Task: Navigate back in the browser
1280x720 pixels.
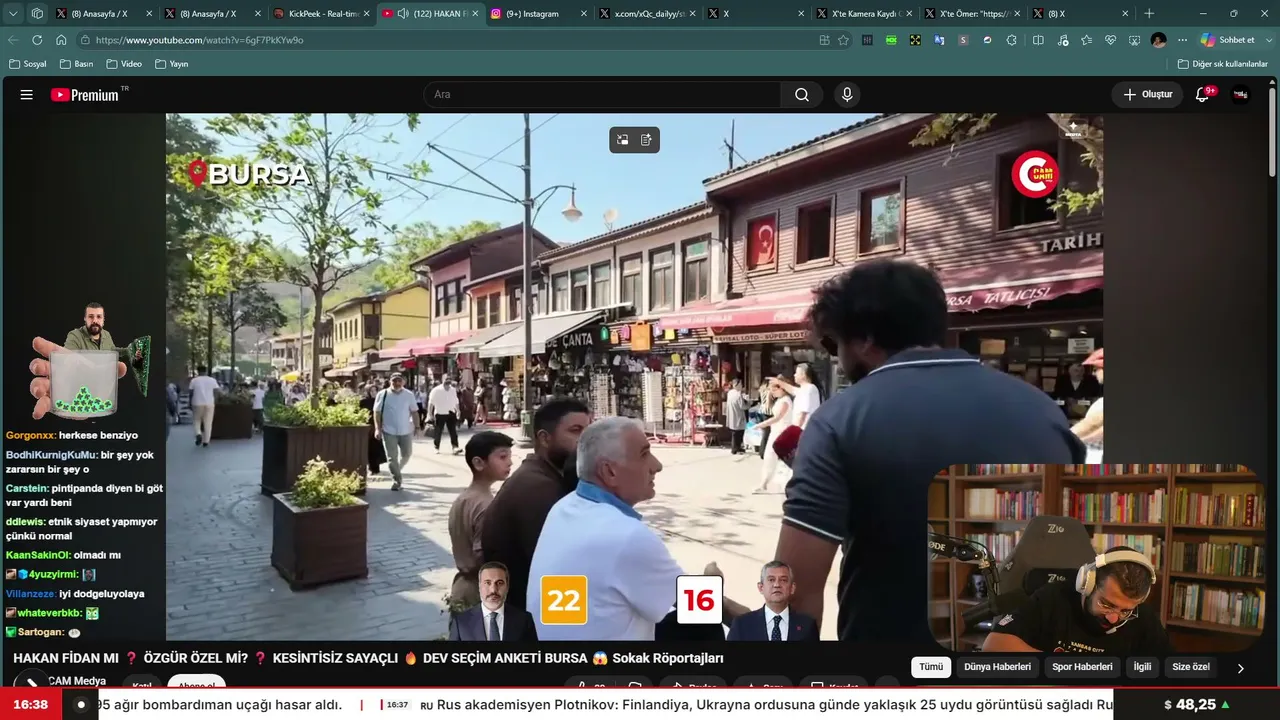Action: click(x=13, y=40)
